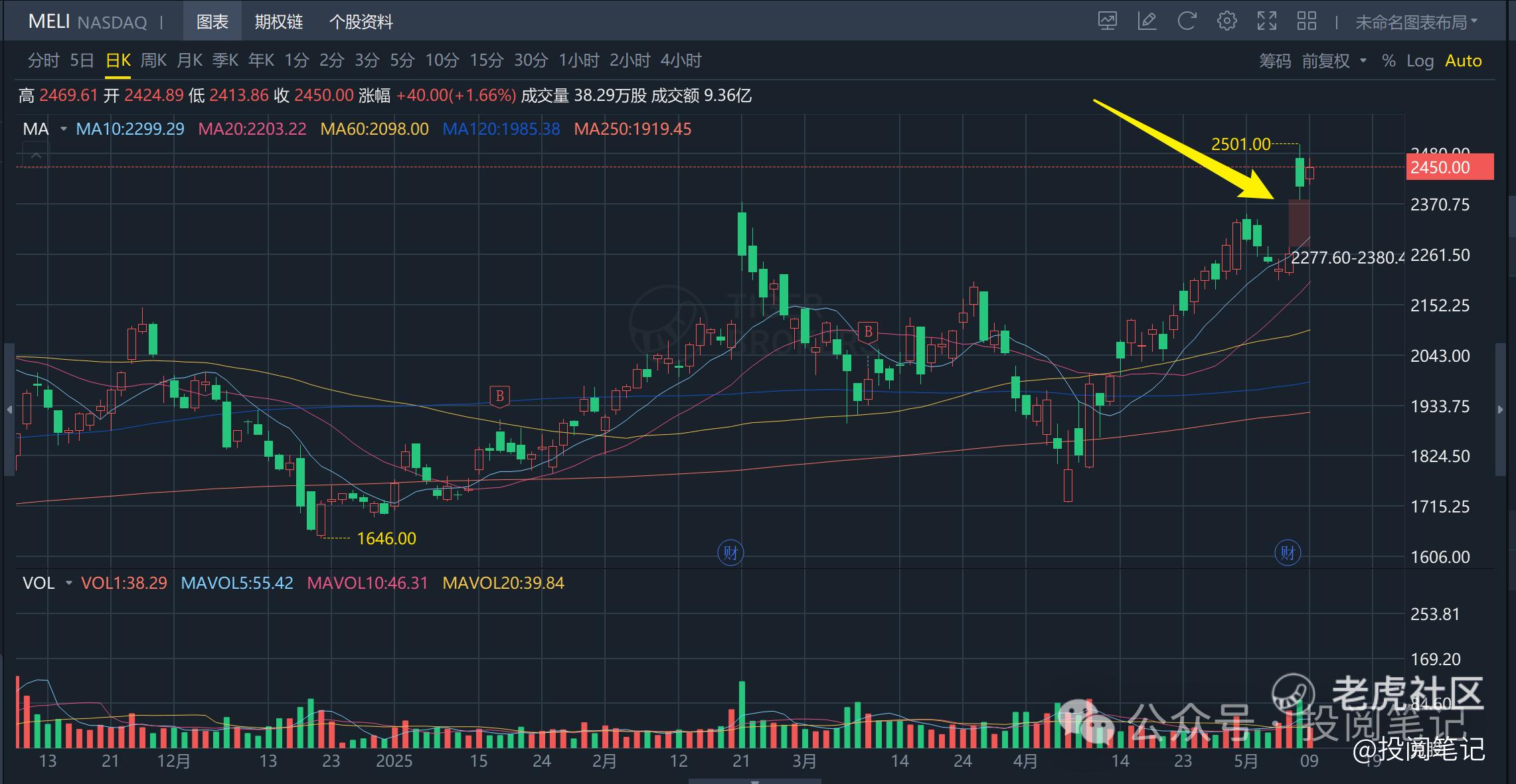Click the B trade marker near March
The height and width of the screenshot is (784, 1516).
[867, 331]
